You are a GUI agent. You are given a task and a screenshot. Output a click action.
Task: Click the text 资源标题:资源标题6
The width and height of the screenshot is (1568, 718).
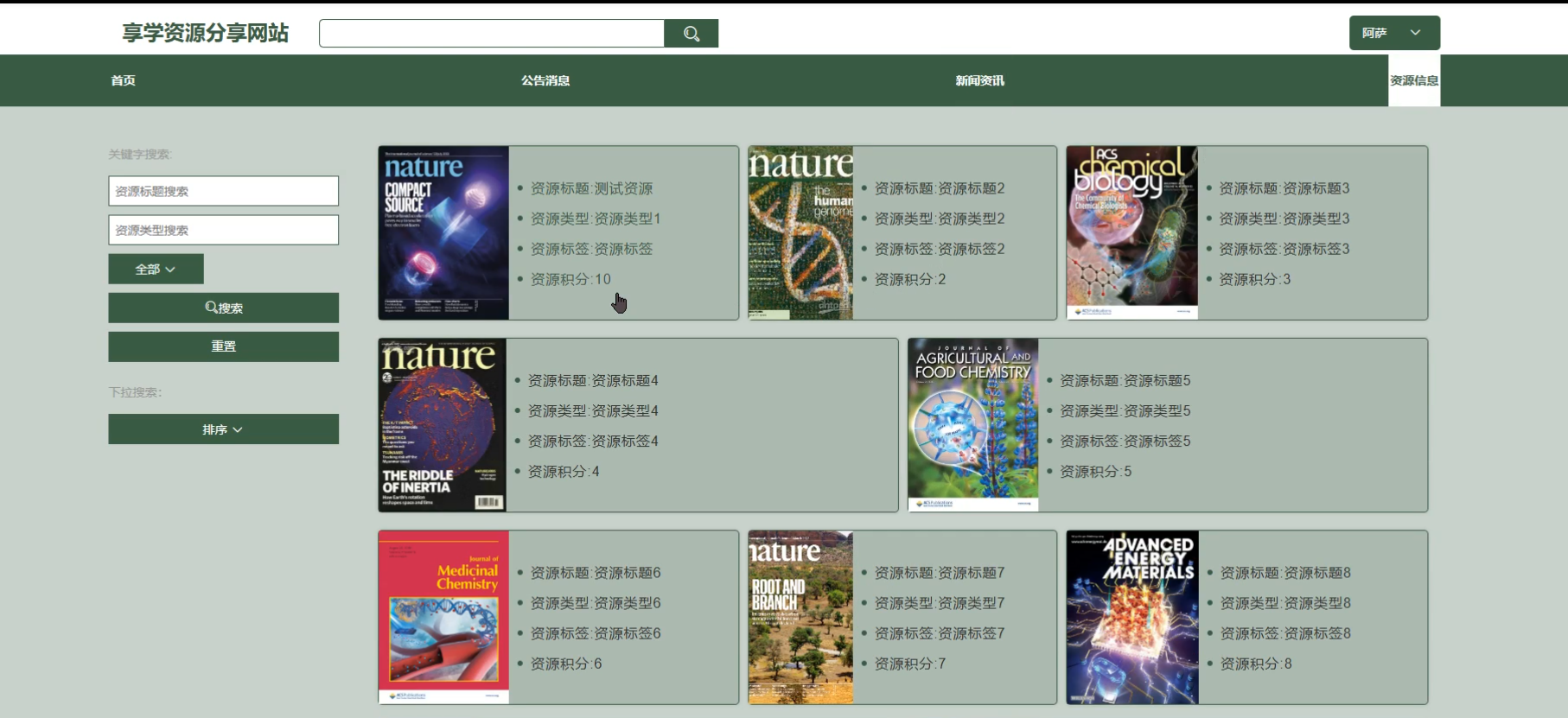click(x=596, y=573)
